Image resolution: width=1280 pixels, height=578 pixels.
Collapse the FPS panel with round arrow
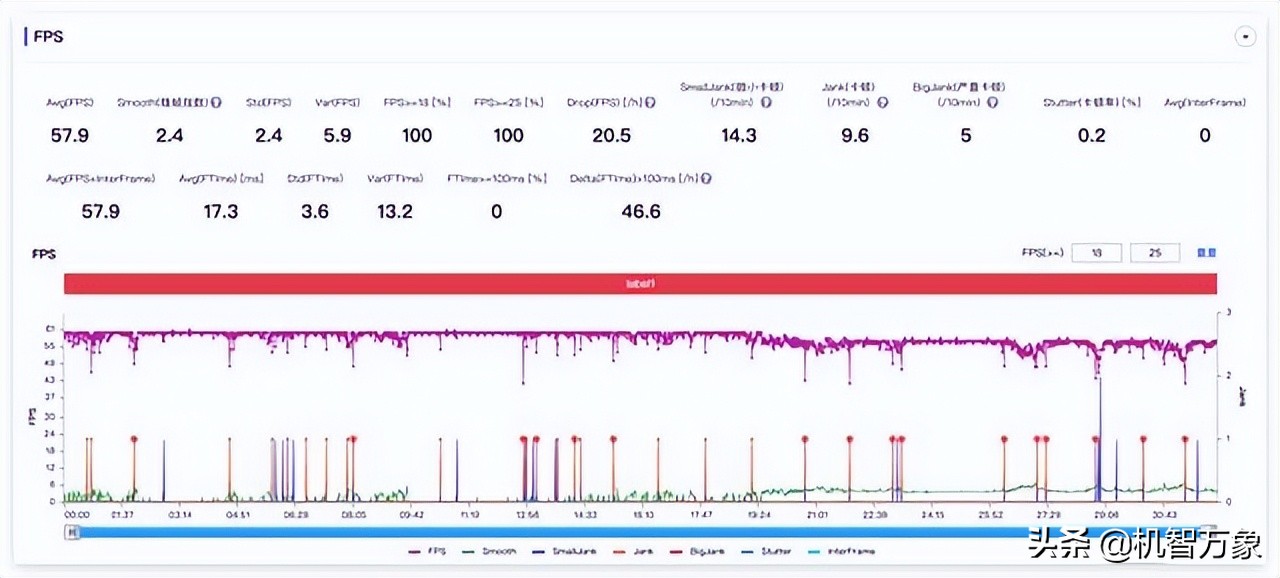[x=1245, y=36]
